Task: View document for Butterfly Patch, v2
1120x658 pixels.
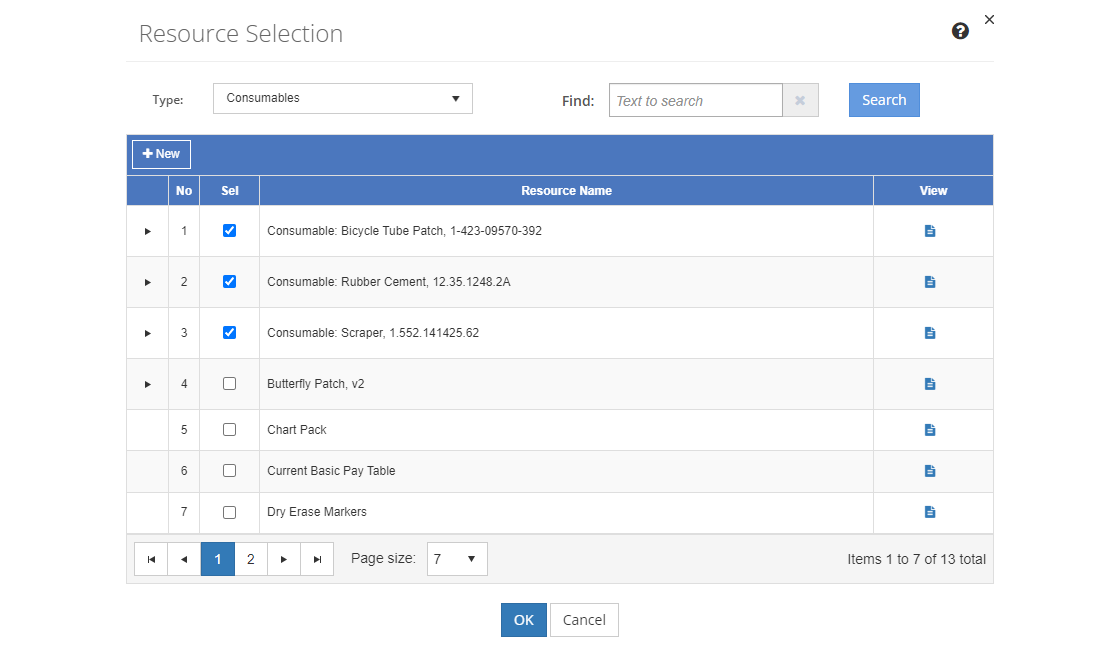Action: click(x=930, y=384)
